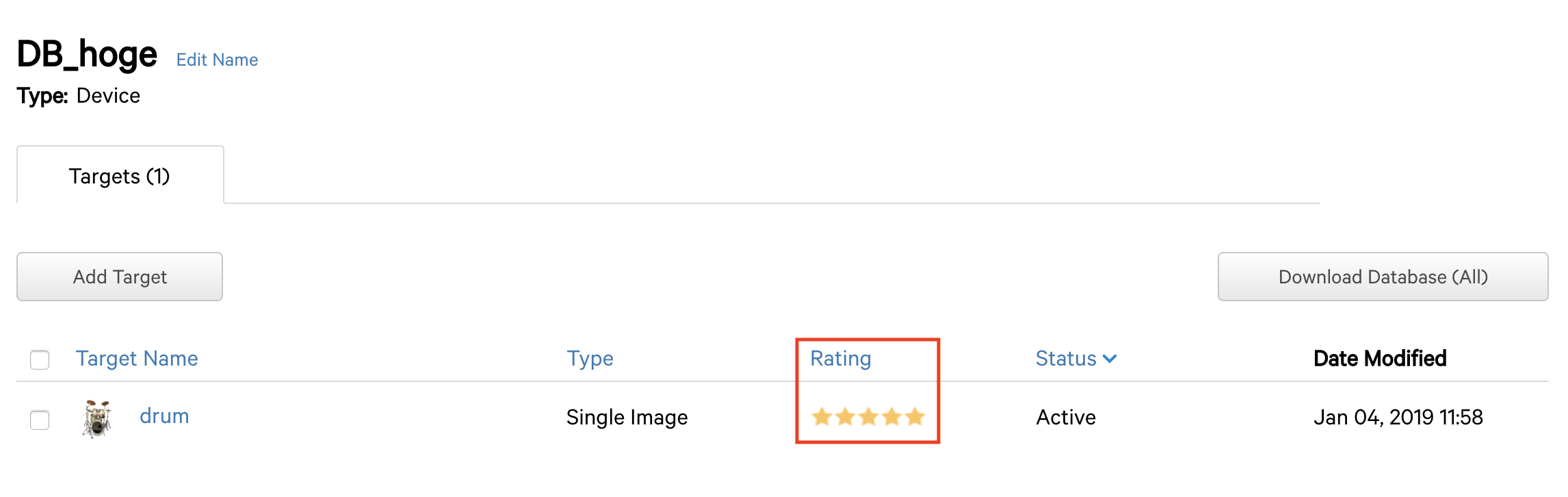Open the Targets (1) tab
The image size is (1568, 497).
tap(120, 176)
